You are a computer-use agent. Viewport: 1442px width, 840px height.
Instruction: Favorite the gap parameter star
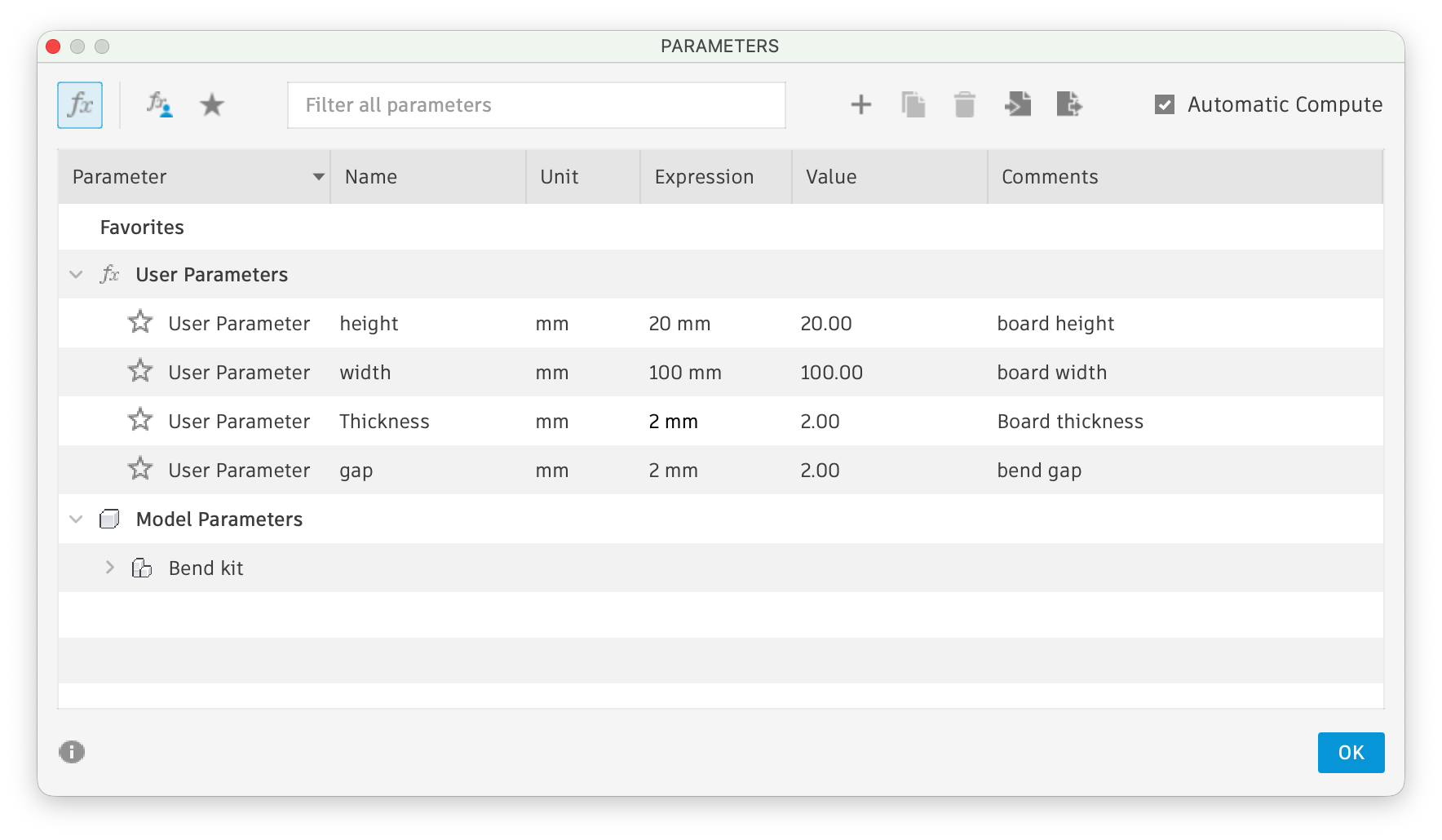pyautogui.click(x=140, y=469)
